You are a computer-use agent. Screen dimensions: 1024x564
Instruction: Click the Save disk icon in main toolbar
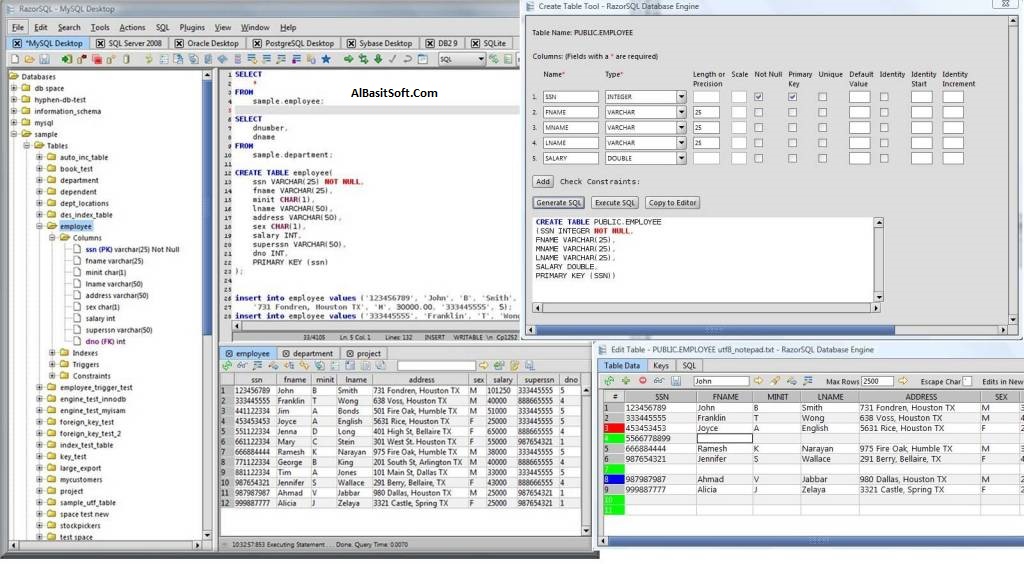44,59
